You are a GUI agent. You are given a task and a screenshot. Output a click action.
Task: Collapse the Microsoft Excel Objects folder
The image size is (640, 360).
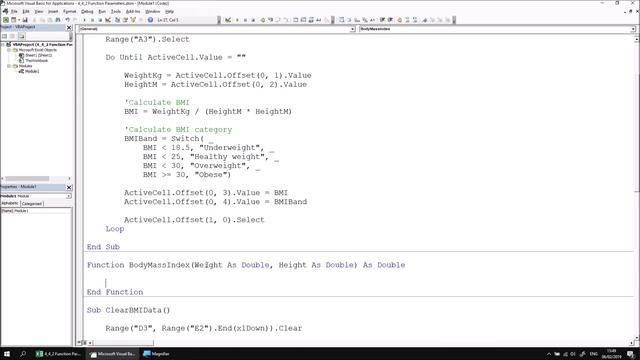click(x=9, y=50)
